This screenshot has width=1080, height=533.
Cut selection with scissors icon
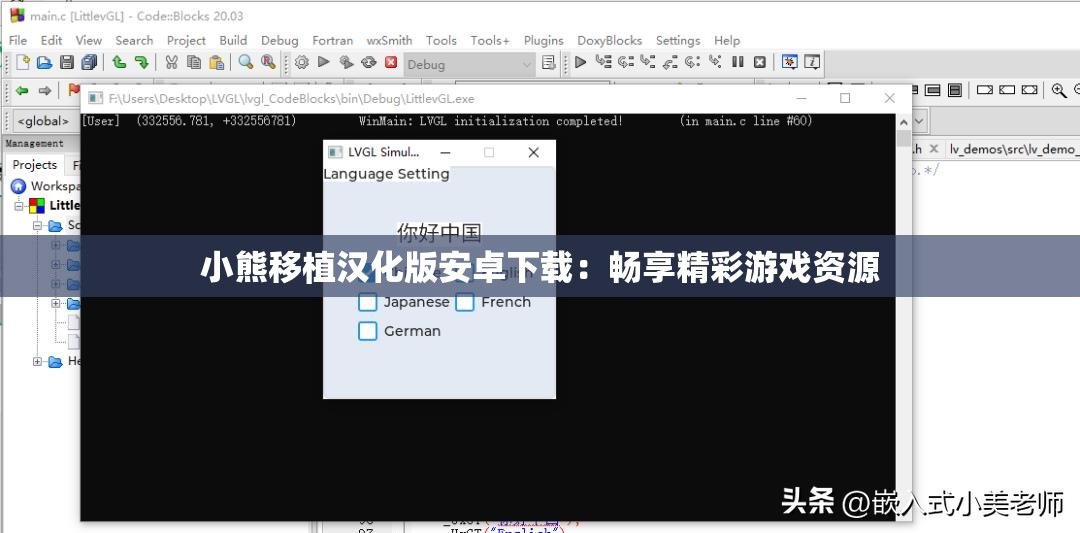[x=172, y=63]
